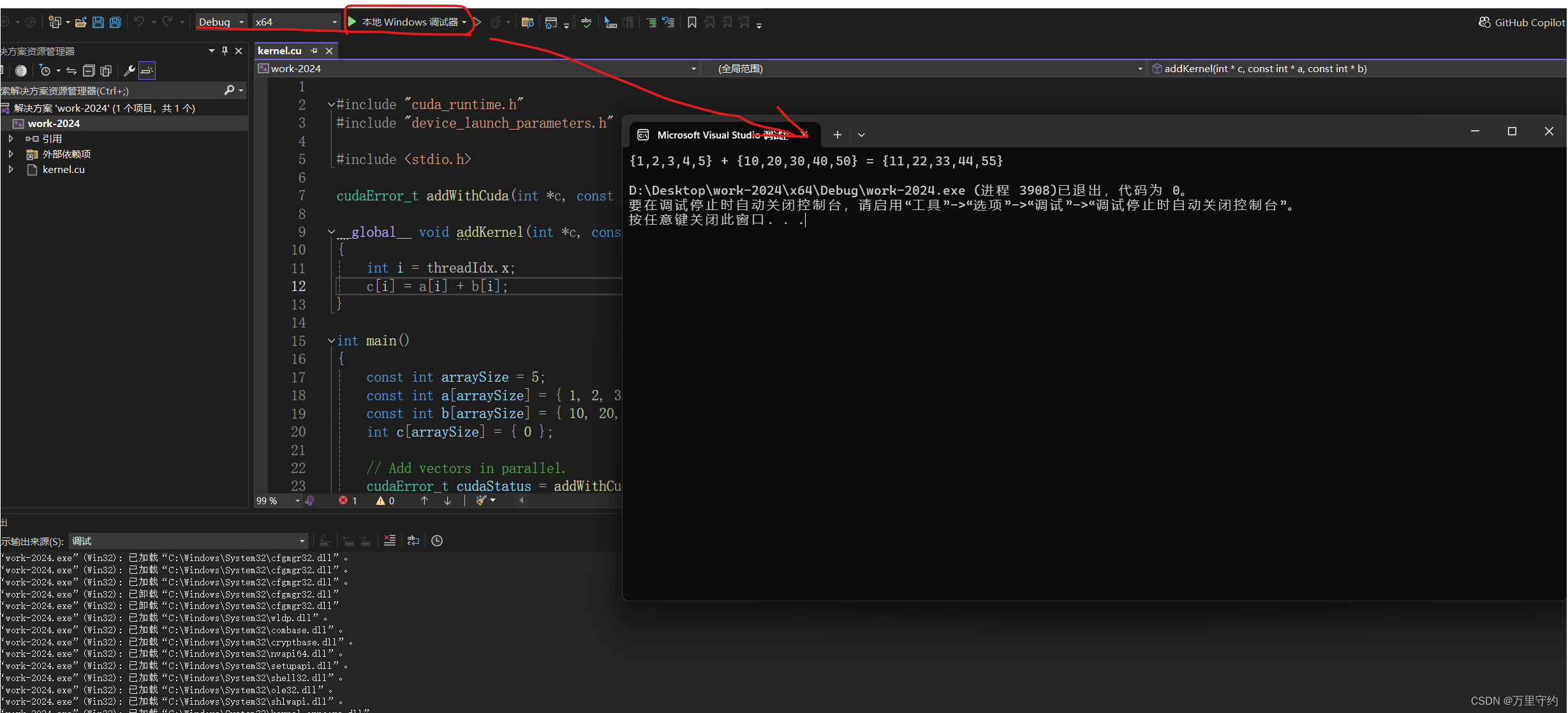Open the 99 % zoom level combo
Screen dimensions: 1568x713
(277, 501)
